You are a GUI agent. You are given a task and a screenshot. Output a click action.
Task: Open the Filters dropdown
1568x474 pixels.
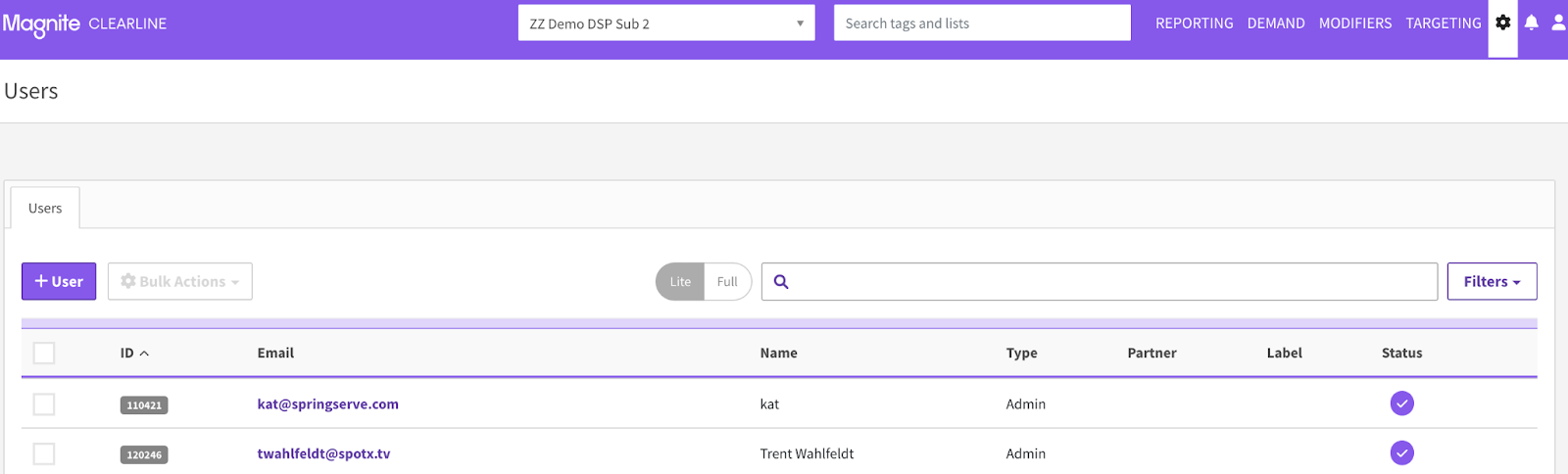(1492, 282)
